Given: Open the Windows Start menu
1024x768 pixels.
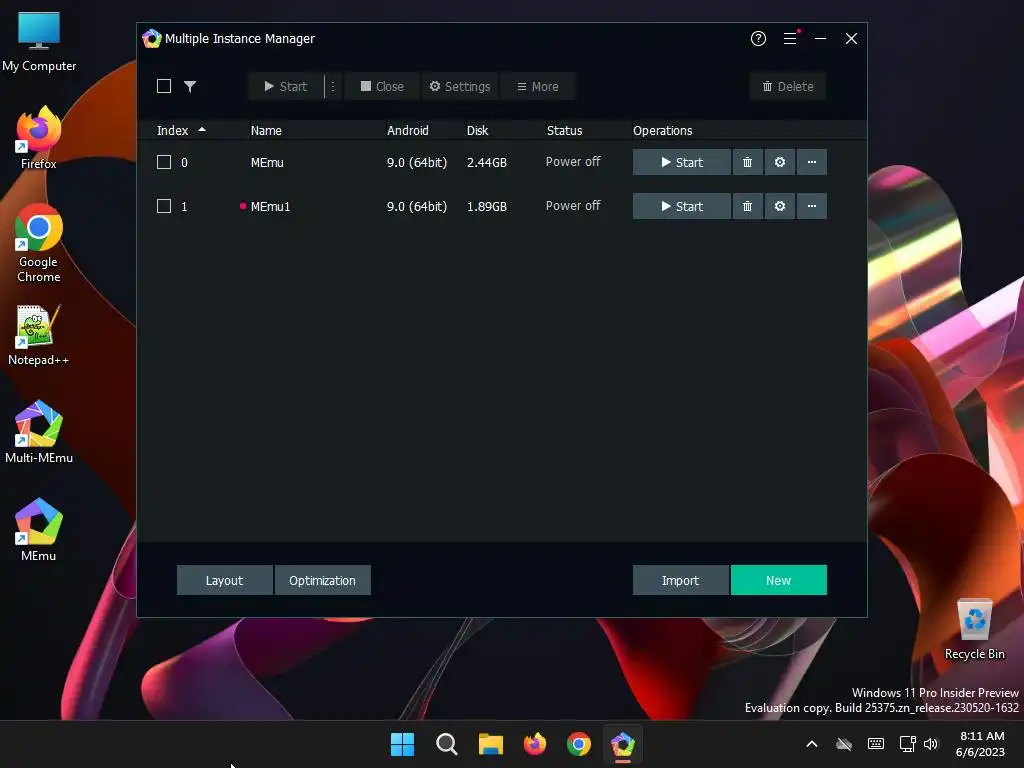Looking at the screenshot, I should [x=402, y=744].
